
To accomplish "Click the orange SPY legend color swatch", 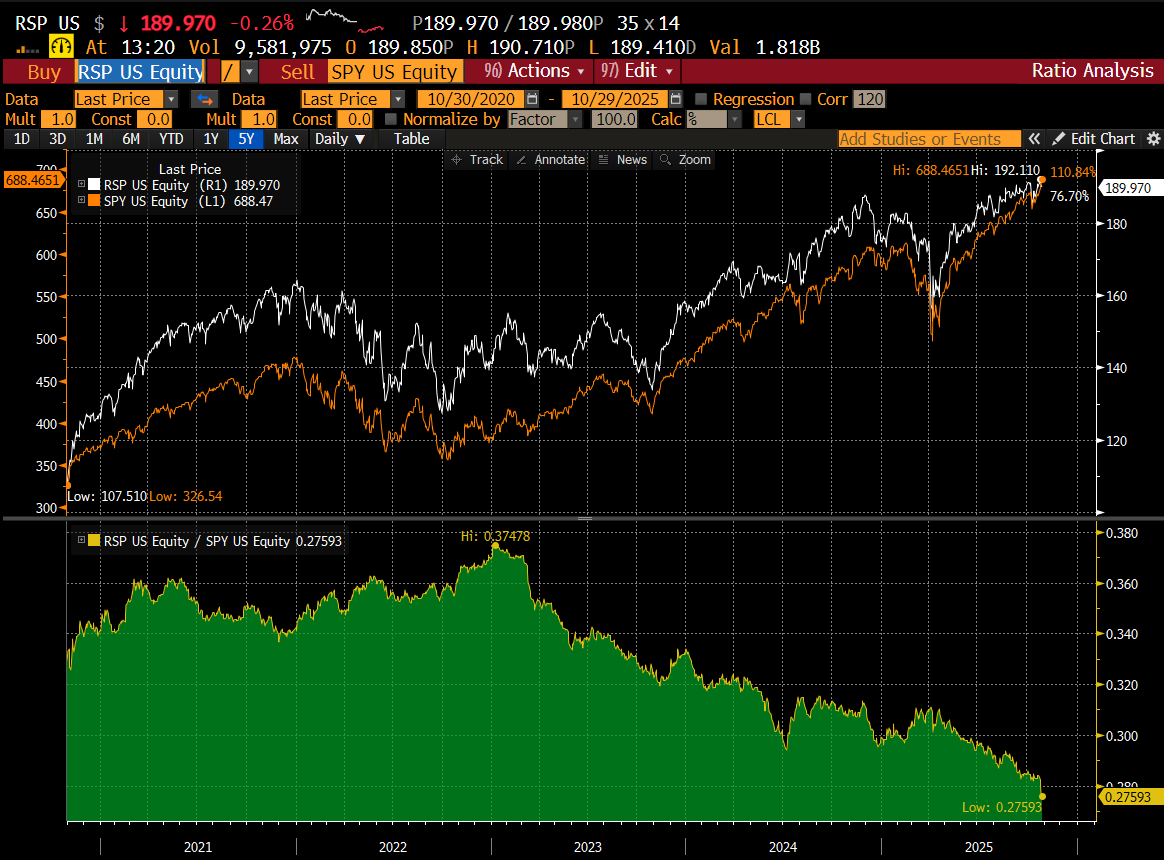I will [94, 201].
